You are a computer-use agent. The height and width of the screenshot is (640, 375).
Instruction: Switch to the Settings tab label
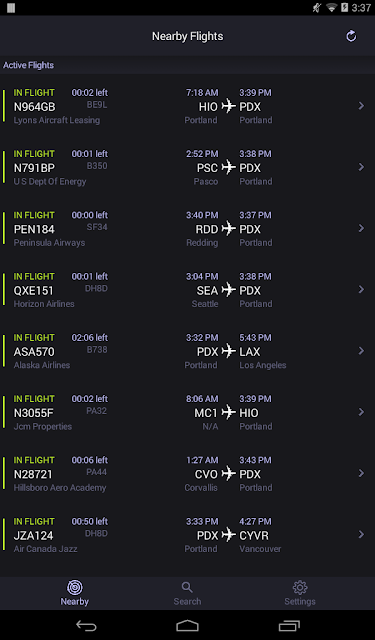pyautogui.click(x=300, y=601)
